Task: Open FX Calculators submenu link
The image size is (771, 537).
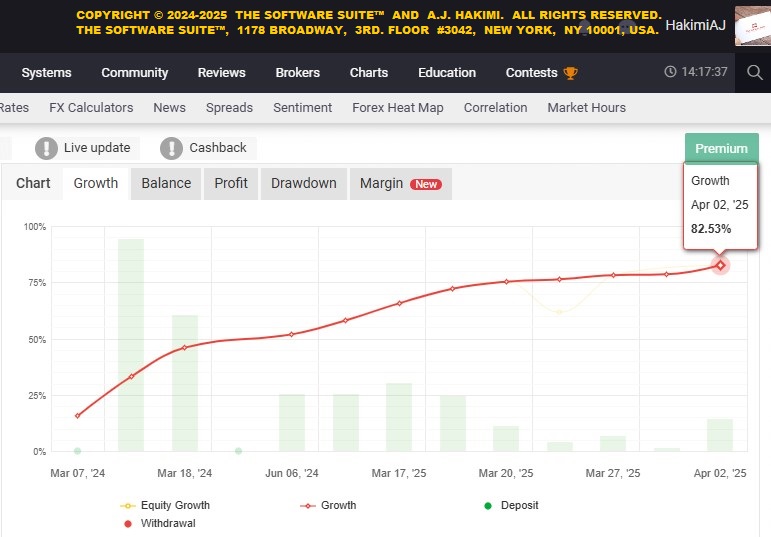Action: (x=91, y=108)
